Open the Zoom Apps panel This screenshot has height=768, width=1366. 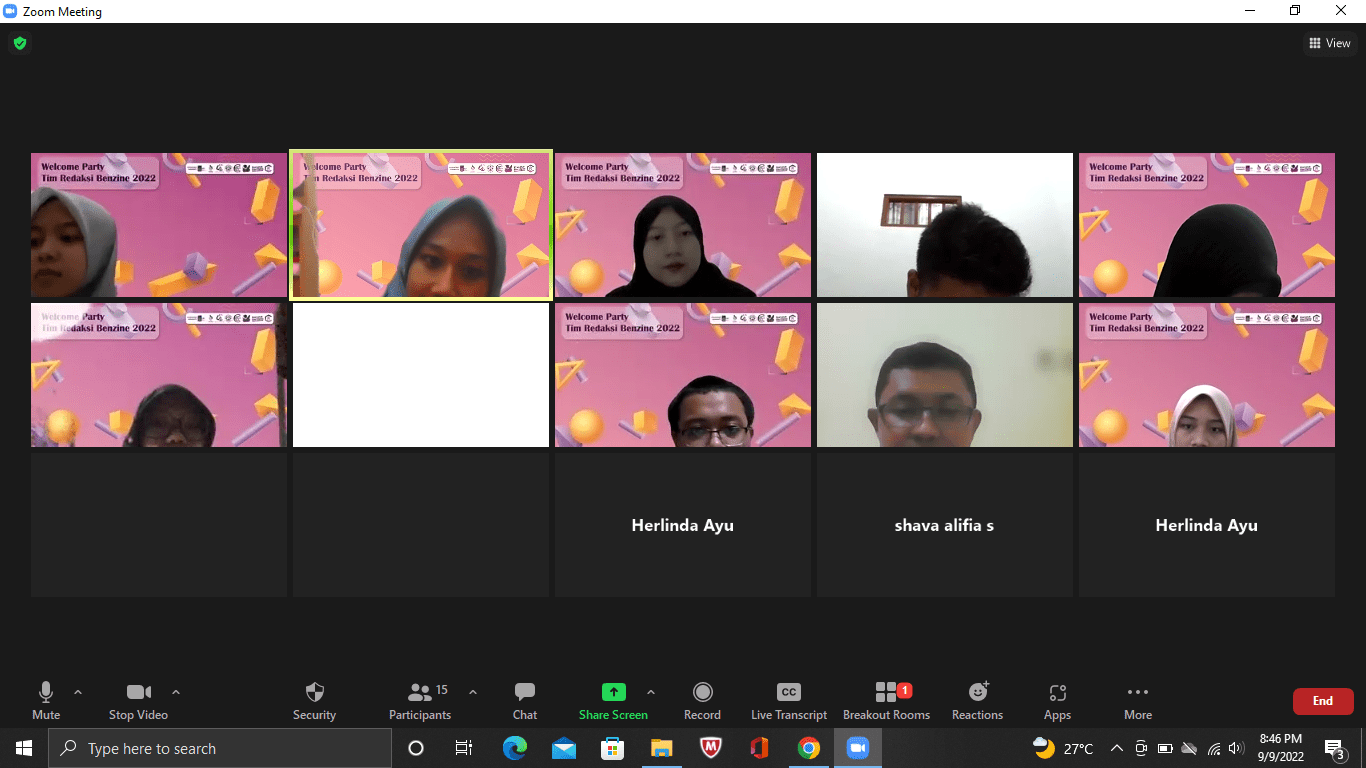[1057, 700]
